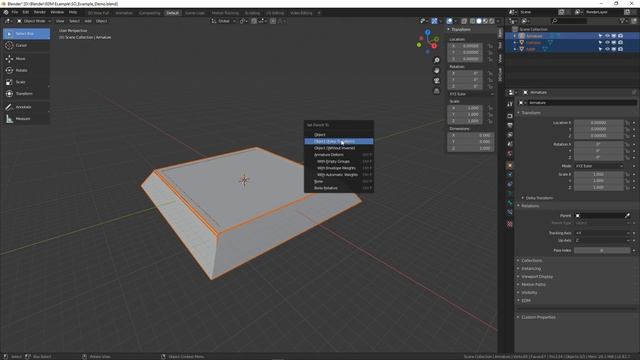This screenshot has height=360, width=640.
Task: Click the pan view hand icon
Action: coord(437,70)
